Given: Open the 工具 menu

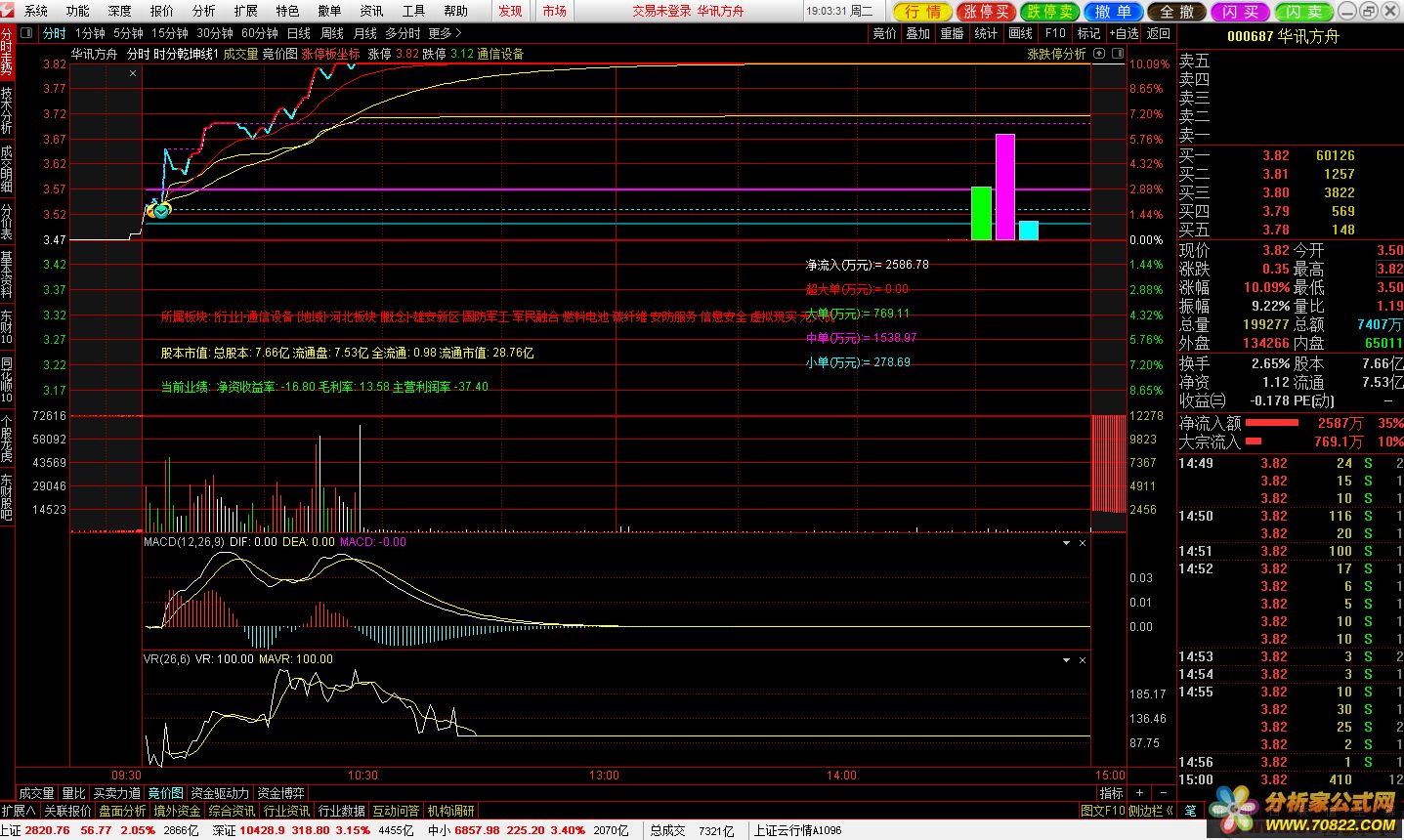Looking at the screenshot, I should (413, 11).
